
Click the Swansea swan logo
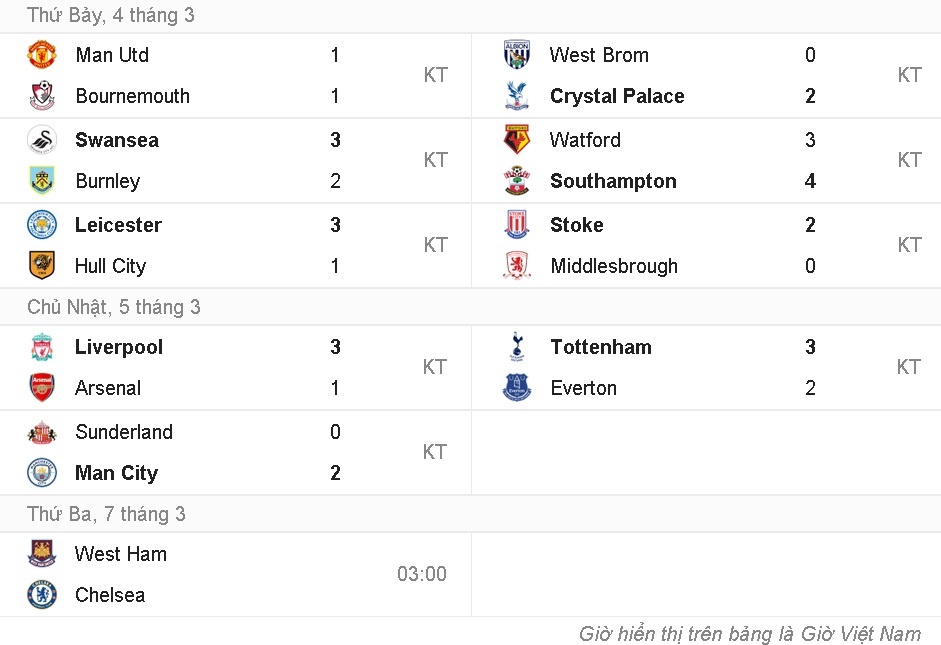[41, 140]
